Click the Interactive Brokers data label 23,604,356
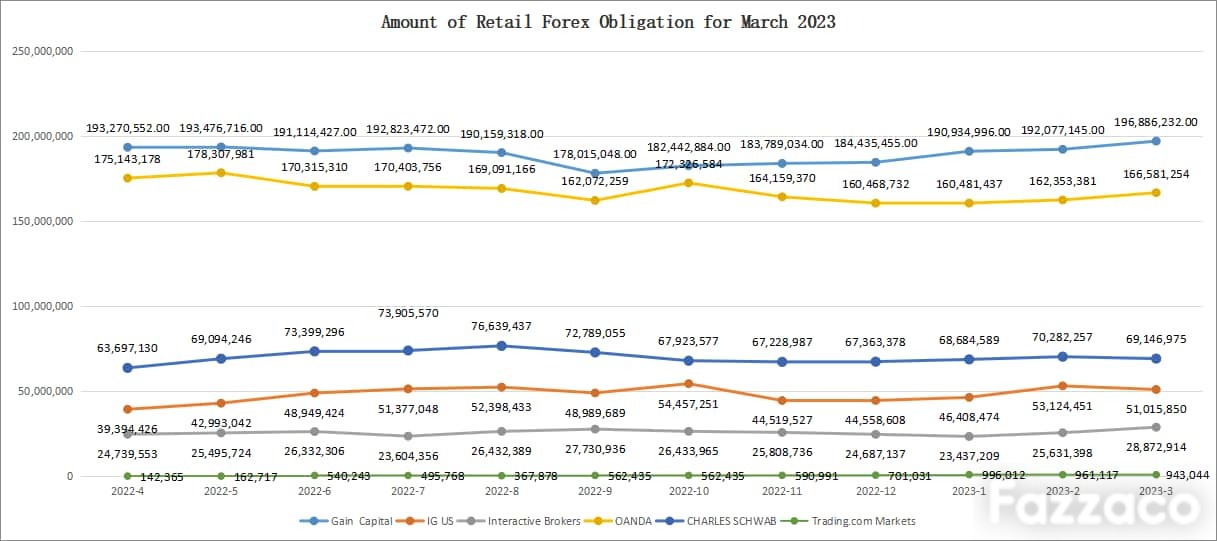 (408, 456)
